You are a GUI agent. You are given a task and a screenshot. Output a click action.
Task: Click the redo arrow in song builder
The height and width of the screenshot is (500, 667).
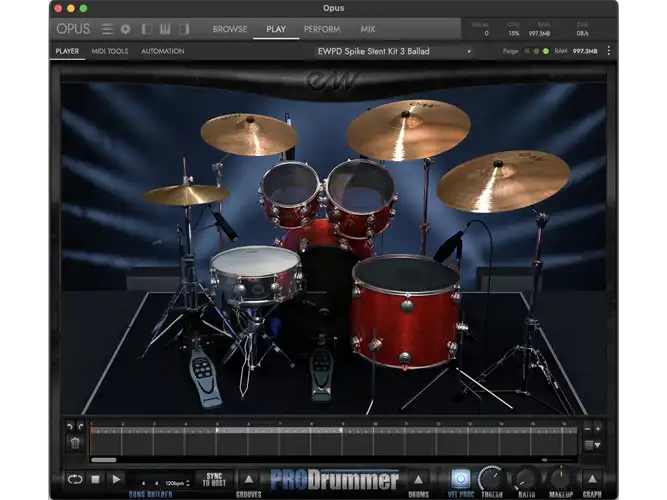pos(80,426)
